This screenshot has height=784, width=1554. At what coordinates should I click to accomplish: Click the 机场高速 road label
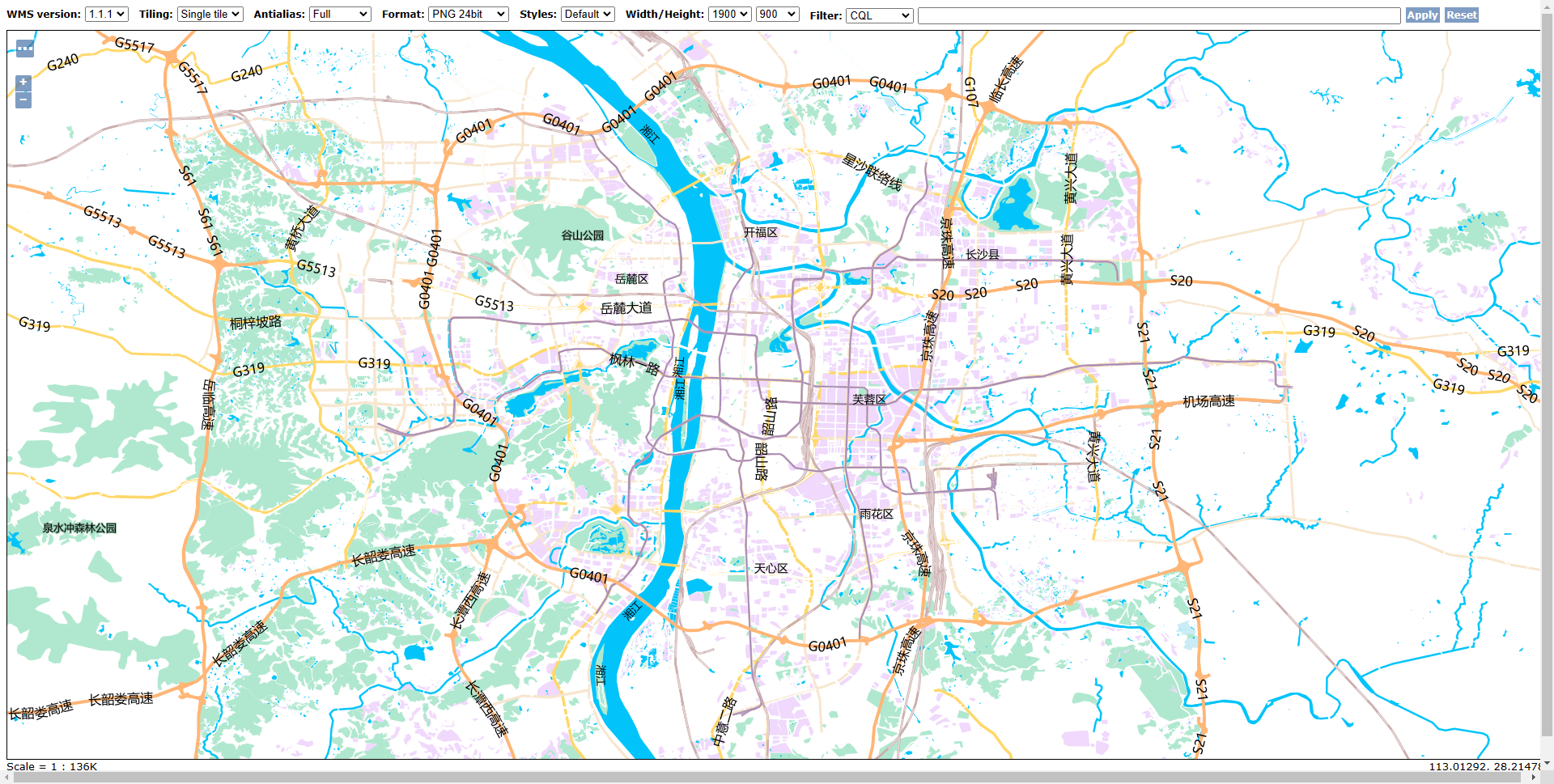click(x=1209, y=401)
